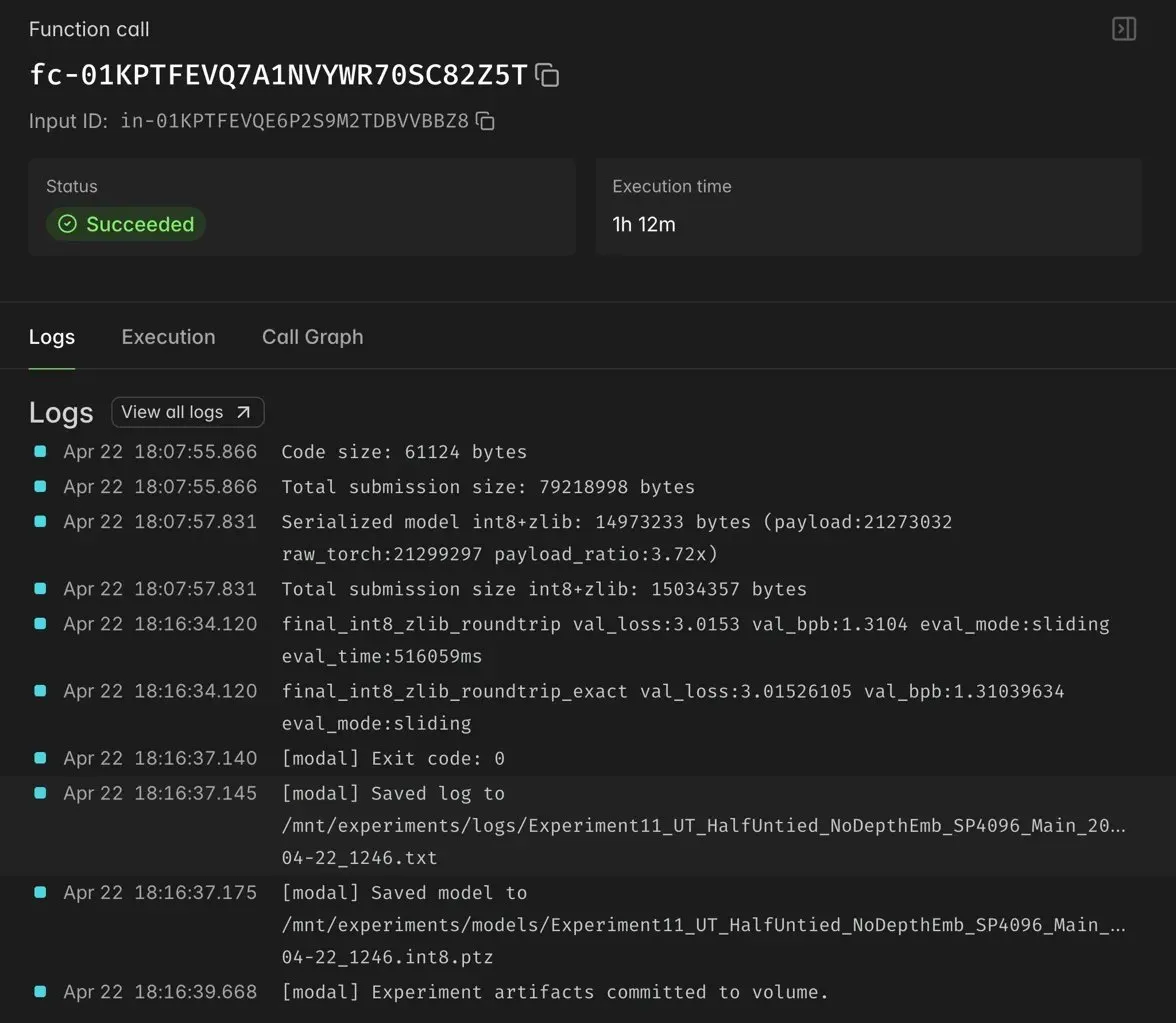This screenshot has height=1023, width=1176.
Task: Copy the Input ID value
Action: pyautogui.click(x=485, y=121)
